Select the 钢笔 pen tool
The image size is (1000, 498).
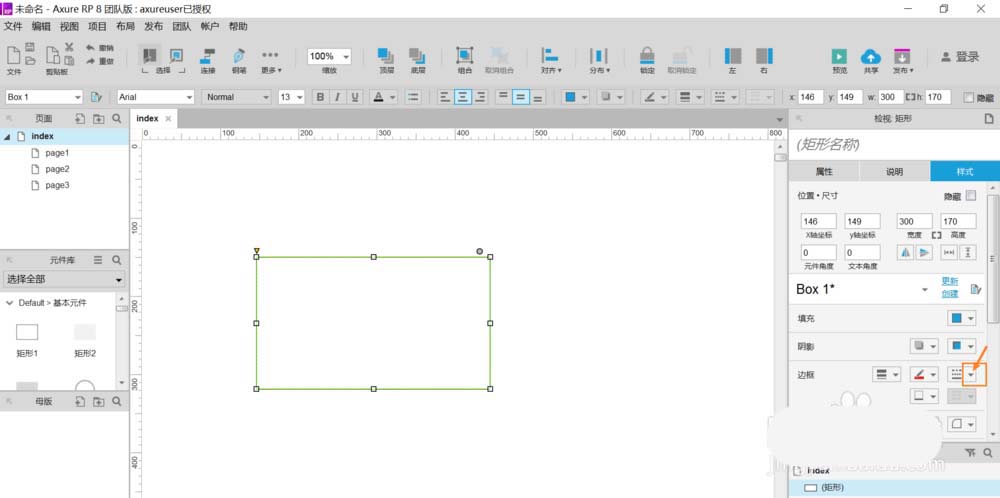pos(239,56)
